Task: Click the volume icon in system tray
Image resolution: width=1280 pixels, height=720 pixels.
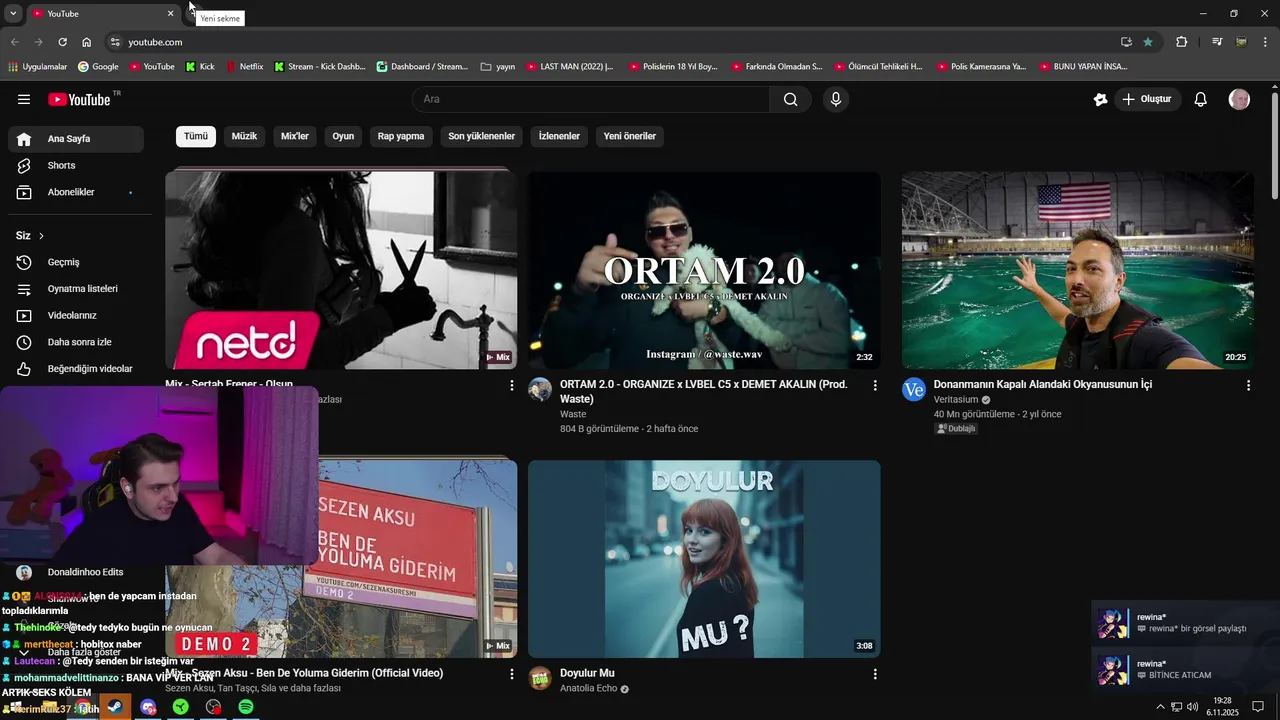Action: point(1192,707)
